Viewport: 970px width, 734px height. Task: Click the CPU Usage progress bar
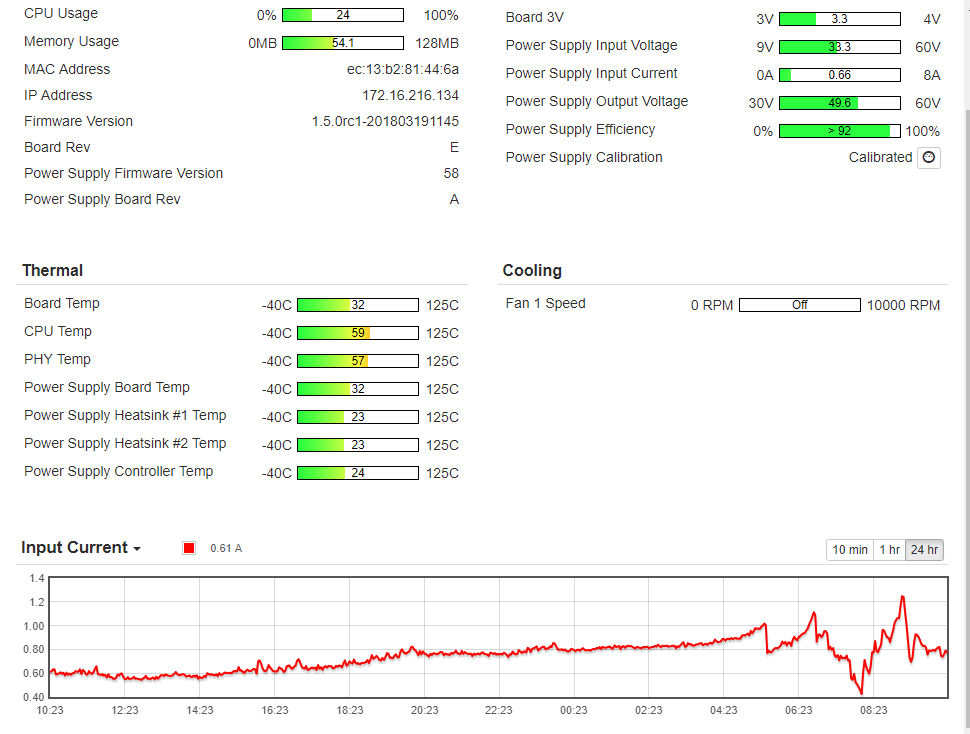coord(343,15)
